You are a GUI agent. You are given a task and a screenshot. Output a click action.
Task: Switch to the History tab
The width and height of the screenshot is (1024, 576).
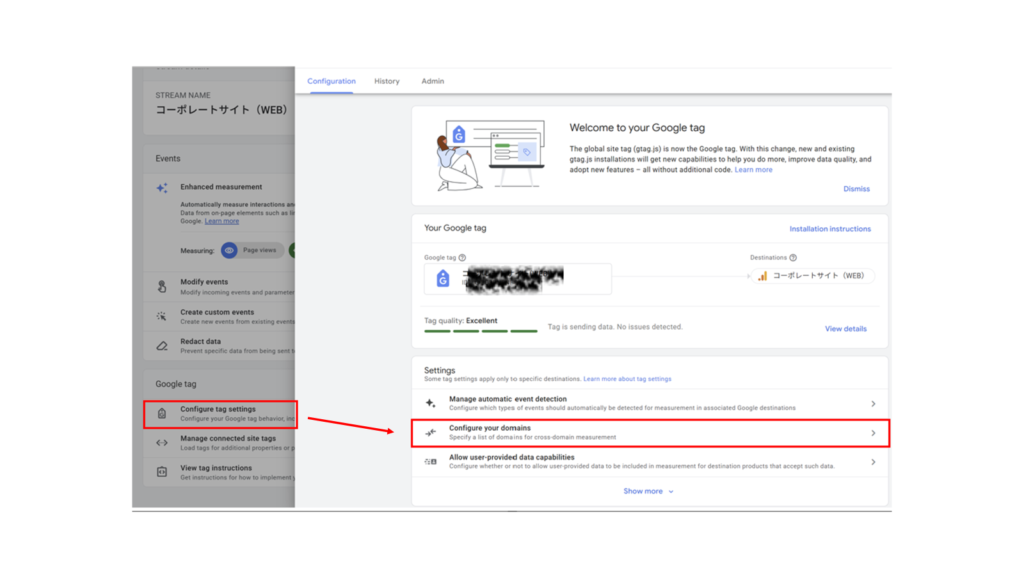click(x=387, y=81)
